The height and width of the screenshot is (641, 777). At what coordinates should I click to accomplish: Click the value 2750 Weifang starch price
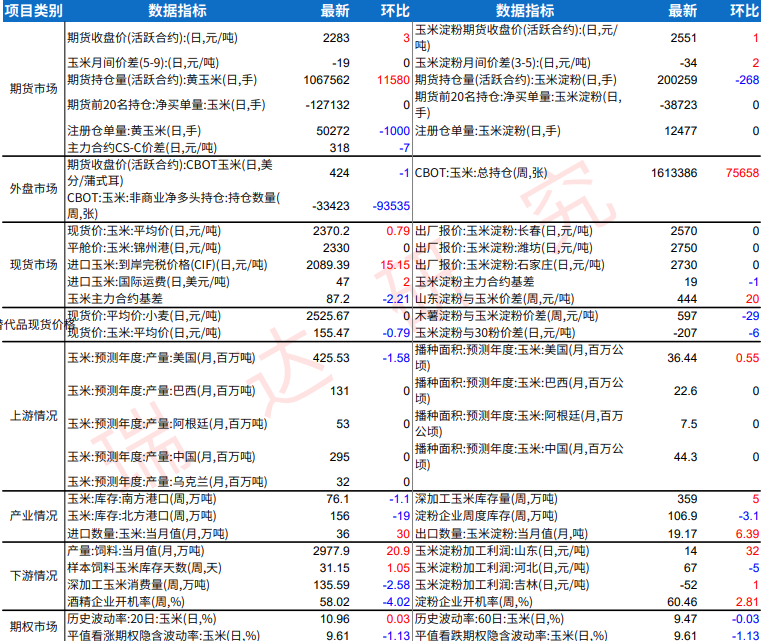coord(683,248)
